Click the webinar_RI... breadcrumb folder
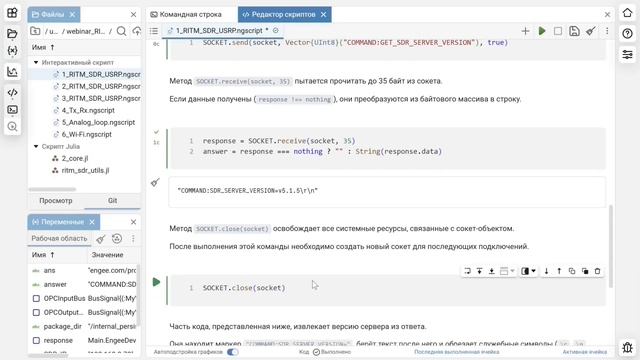This screenshot has height=360, width=640. 86,31
